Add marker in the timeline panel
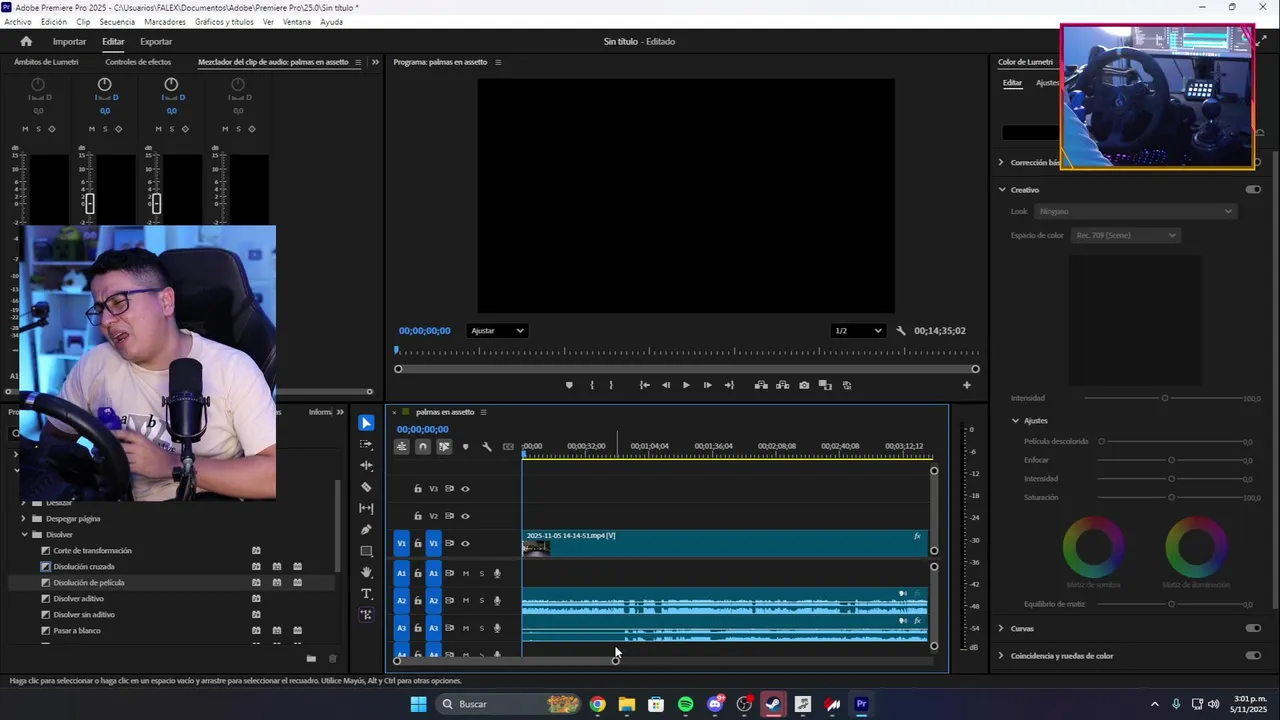The width and height of the screenshot is (1280, 720). [x=465, y=446]
